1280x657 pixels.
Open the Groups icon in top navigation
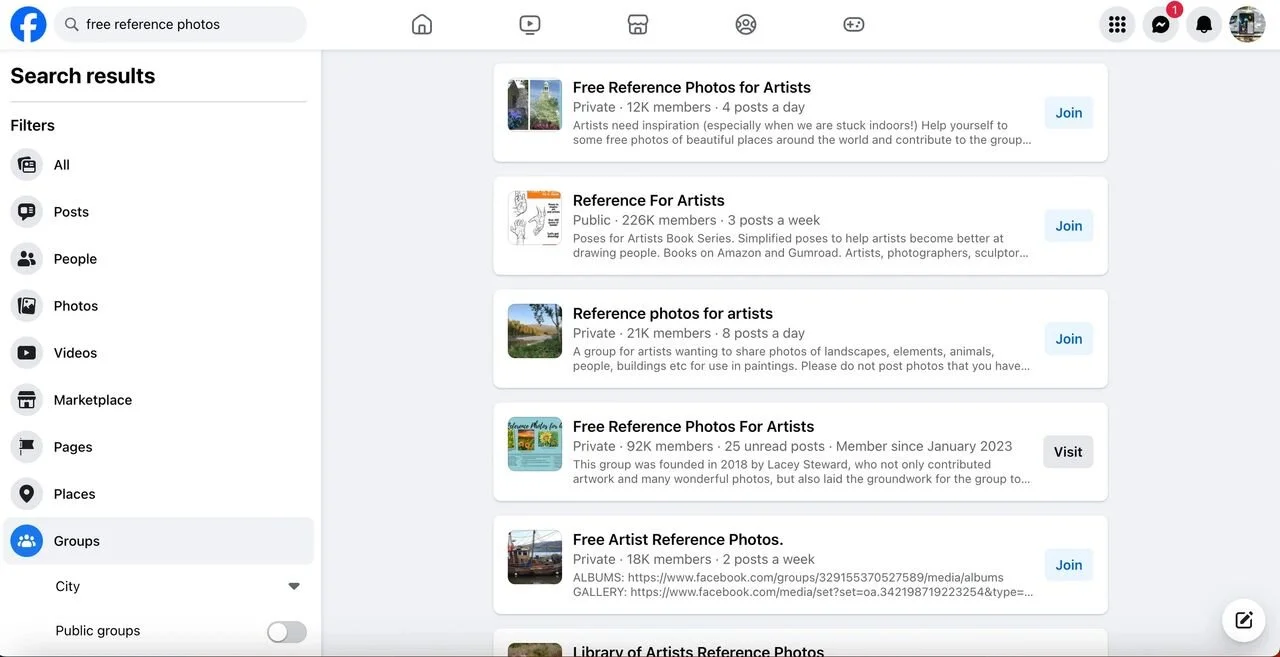746,24
